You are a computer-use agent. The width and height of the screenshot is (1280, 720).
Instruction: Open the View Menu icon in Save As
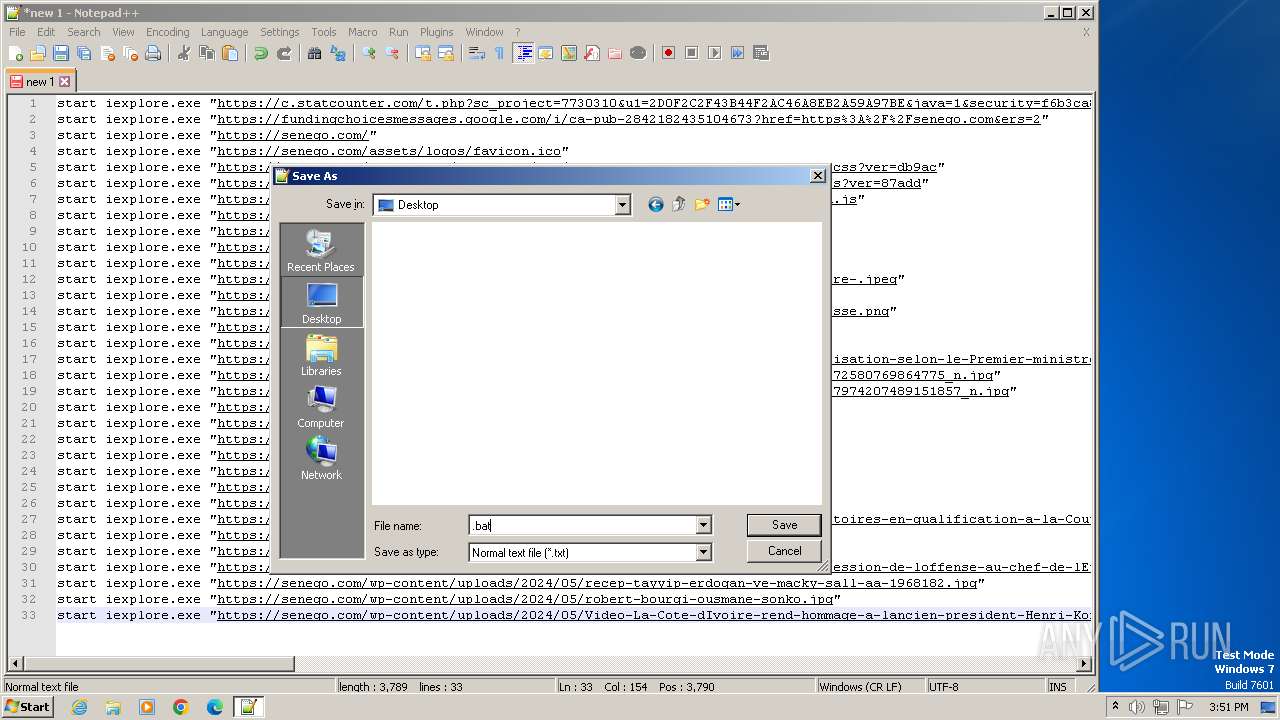pos(729,204)
